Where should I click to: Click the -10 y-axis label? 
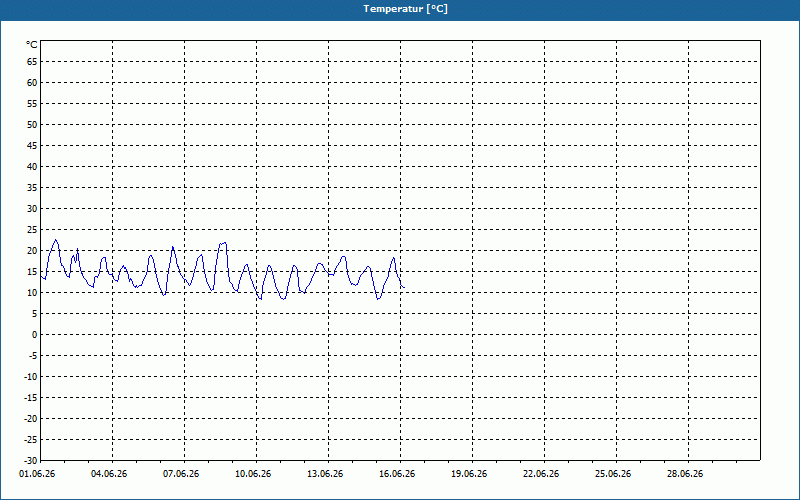pos(31,377)
